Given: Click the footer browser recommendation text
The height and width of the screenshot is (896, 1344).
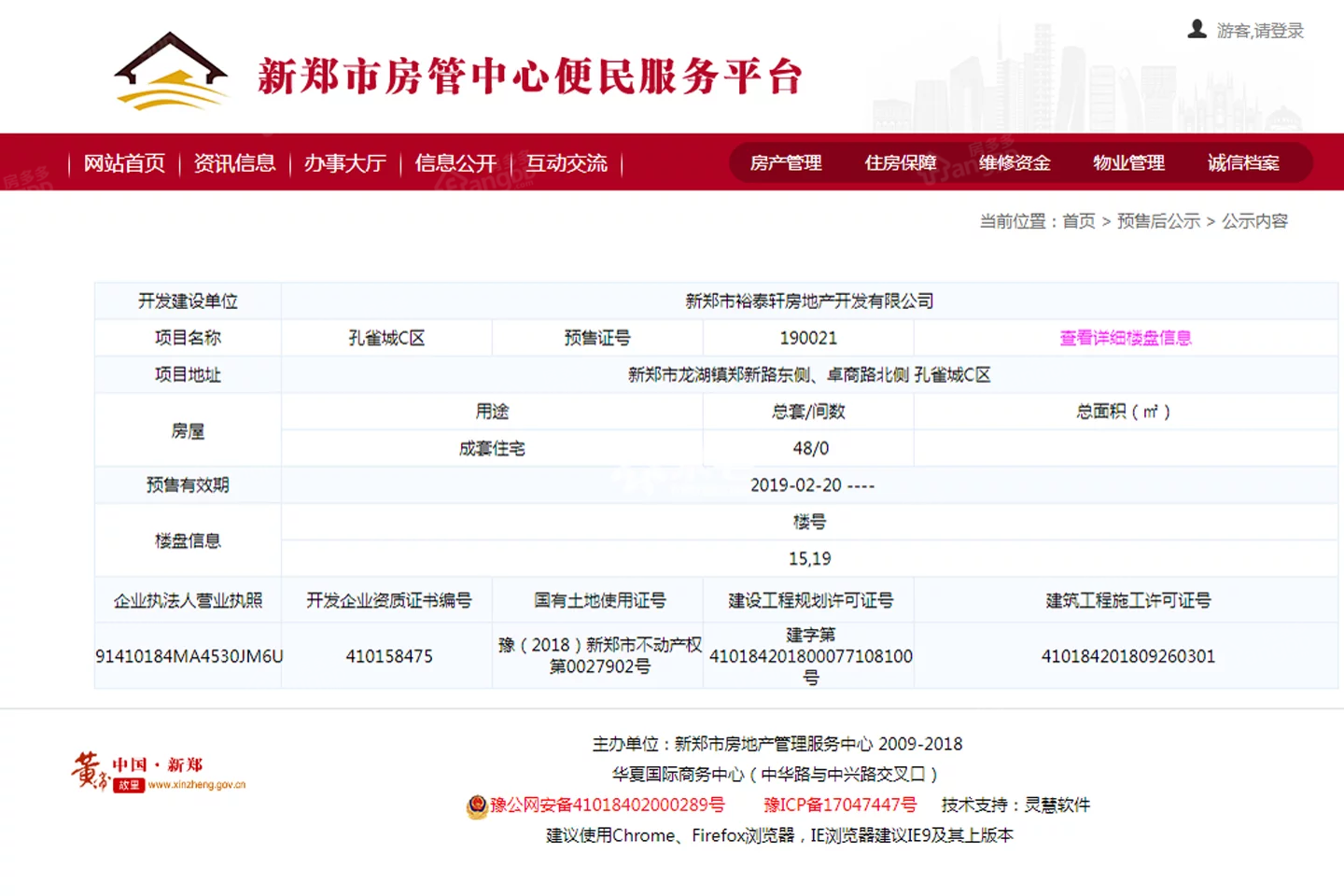Looking at the screenshot, I should (779, 835).
